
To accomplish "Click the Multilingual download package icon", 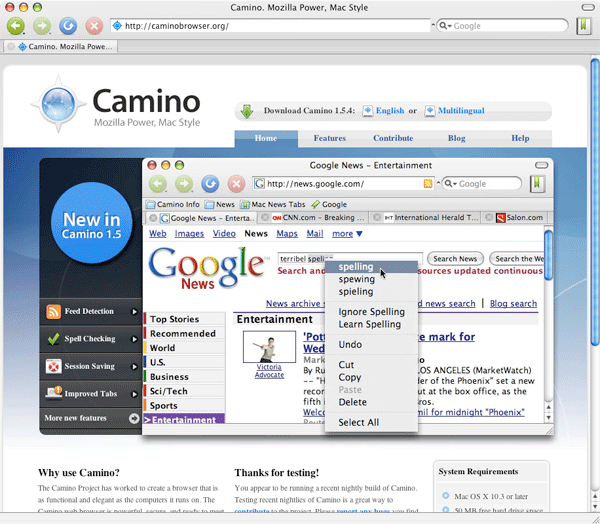I will click(430, 111).
